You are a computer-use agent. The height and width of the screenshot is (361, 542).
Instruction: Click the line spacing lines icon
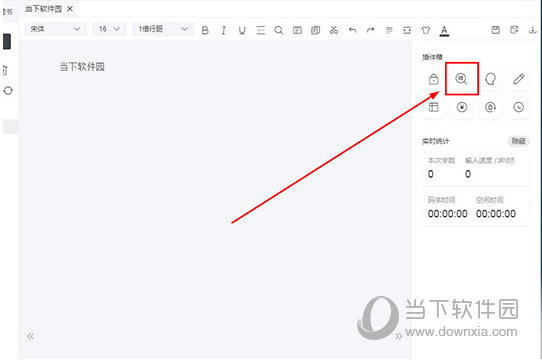pos(261,30)
